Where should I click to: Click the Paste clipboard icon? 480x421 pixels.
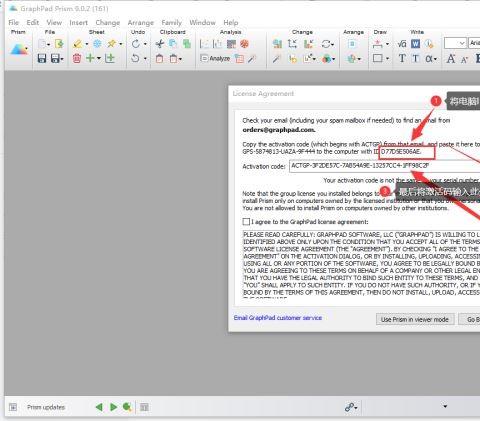(x=160, y=59)
